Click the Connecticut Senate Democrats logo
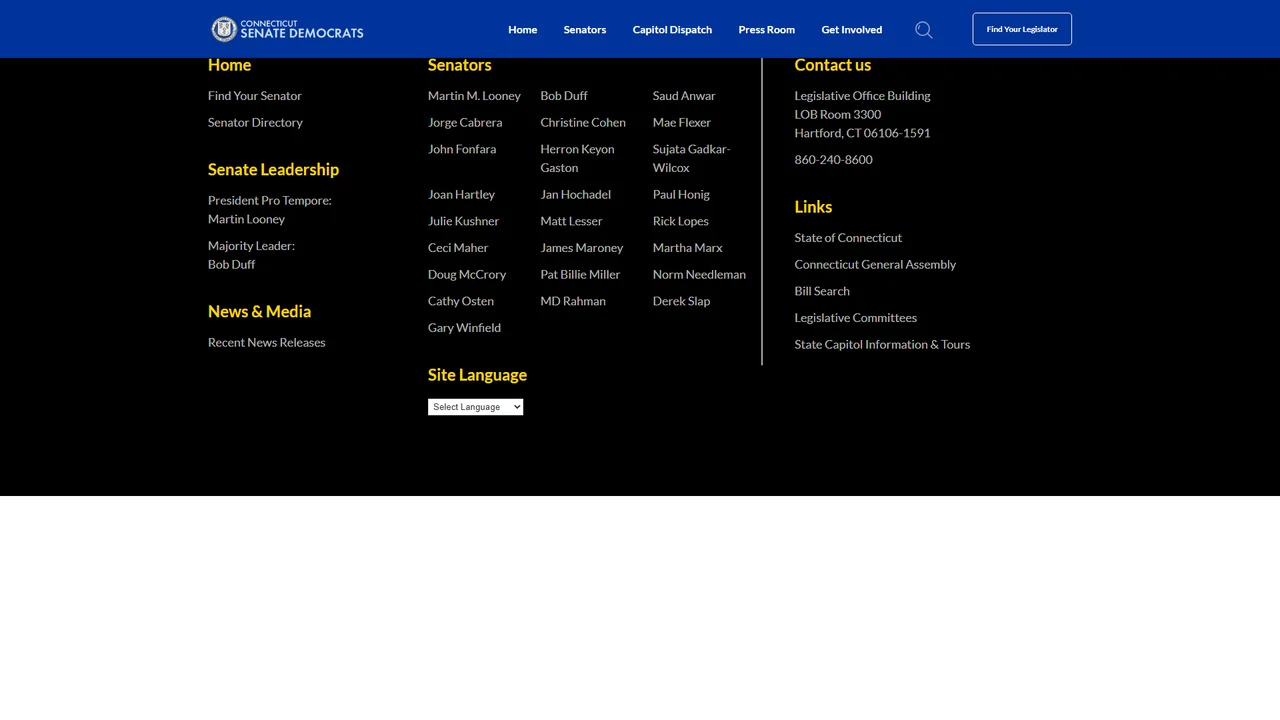 [x=287, y=29]
